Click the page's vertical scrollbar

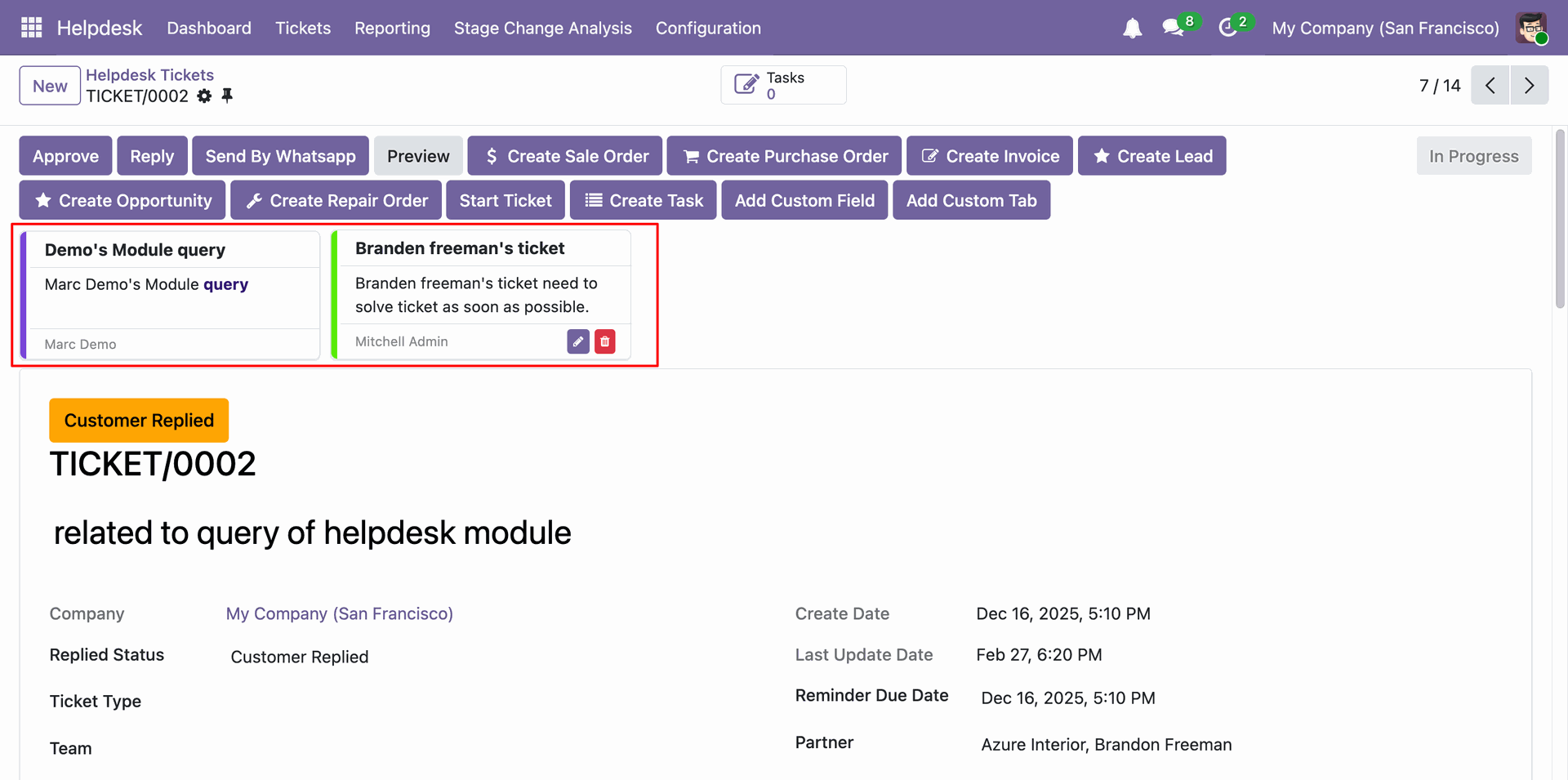point(1560,219)
